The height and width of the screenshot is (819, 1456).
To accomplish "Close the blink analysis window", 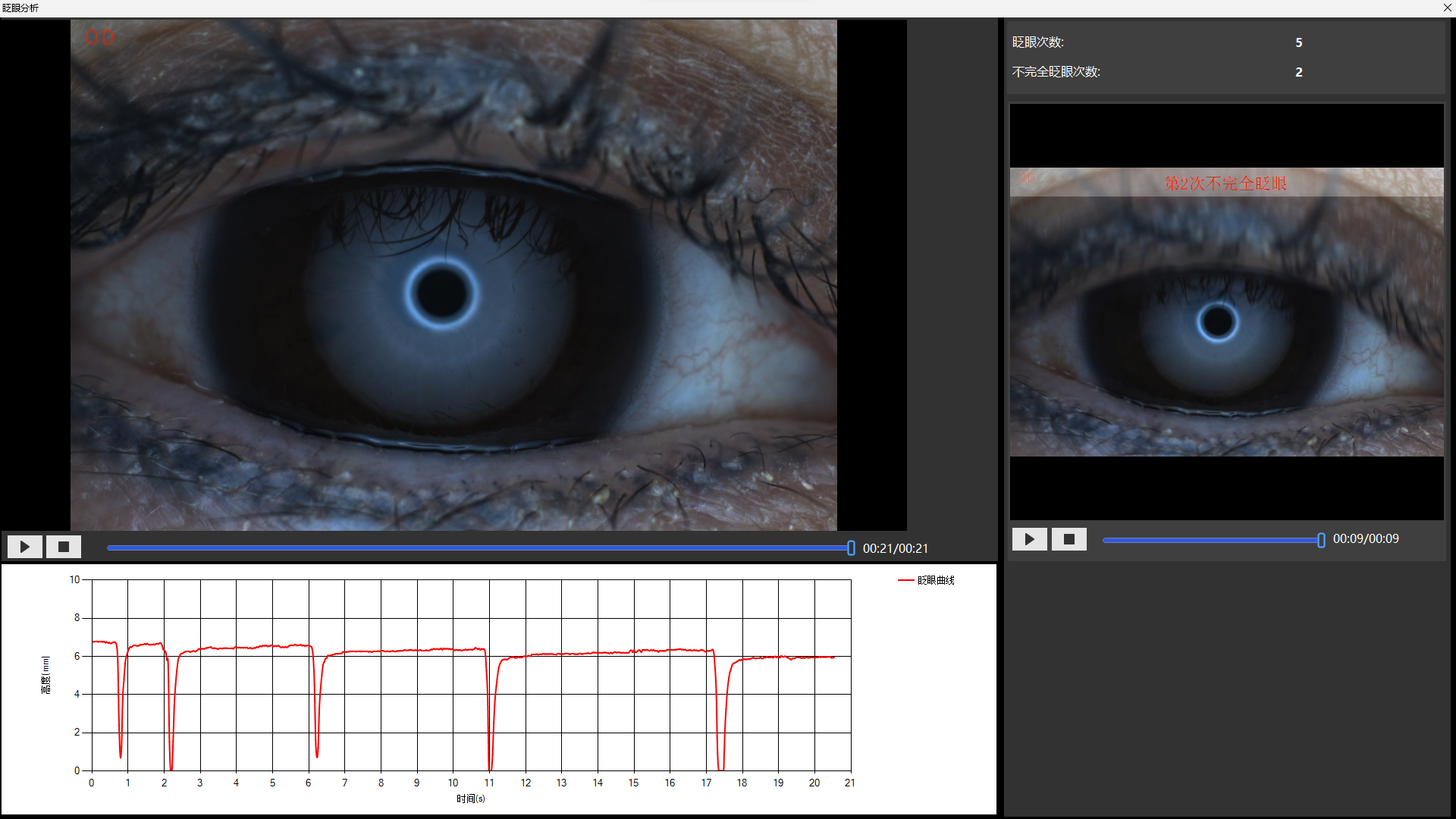I will click(1447, 8).
